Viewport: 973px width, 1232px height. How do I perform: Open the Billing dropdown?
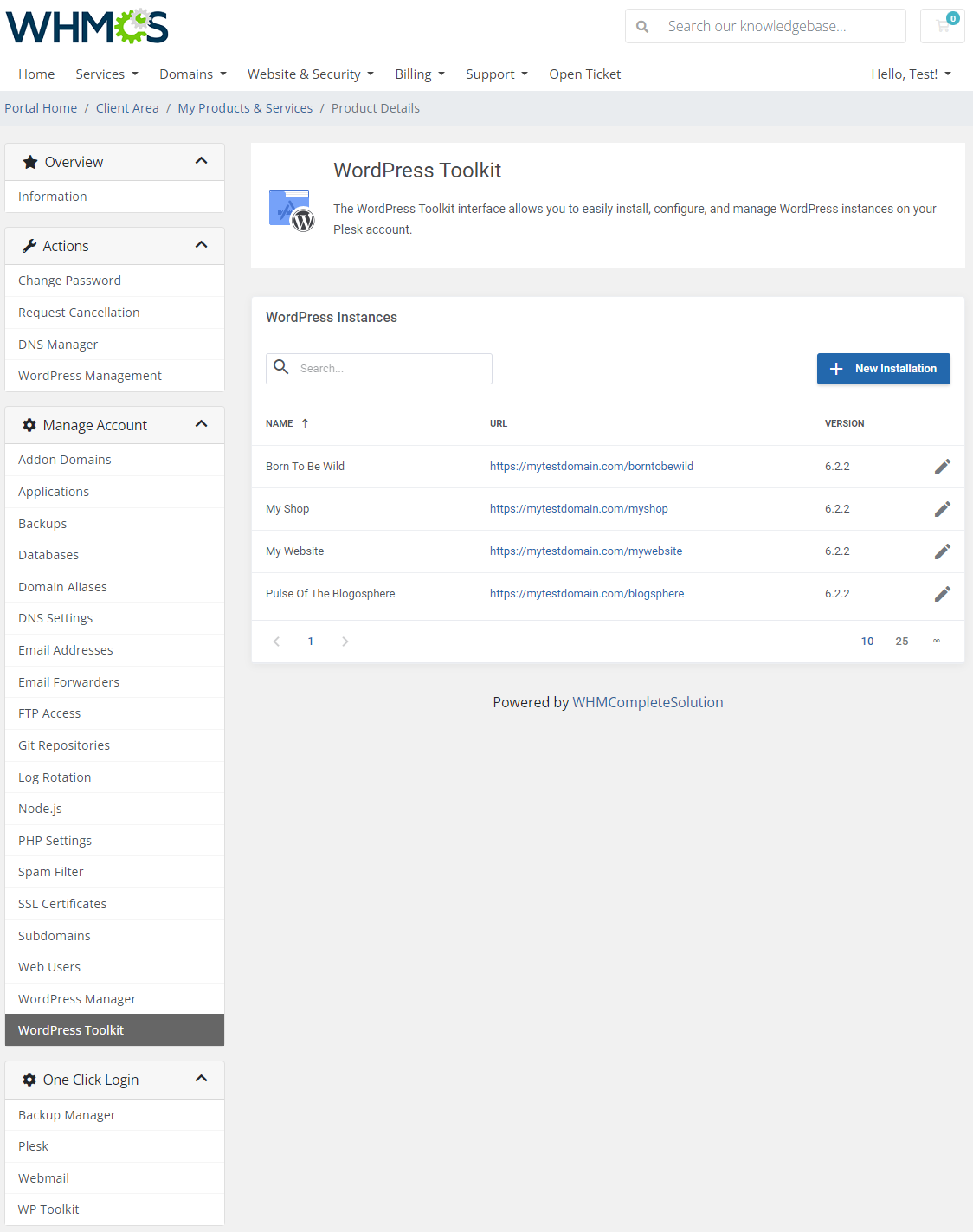click(420, 74)
